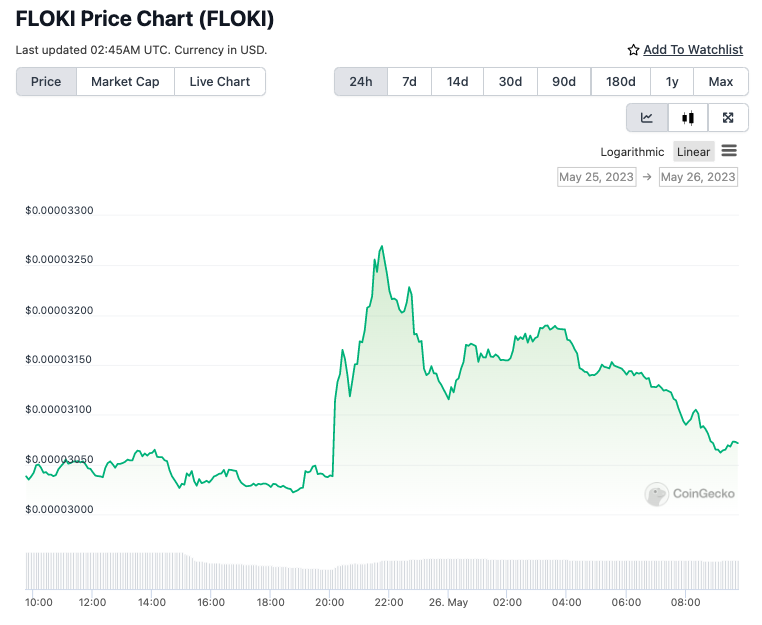Viewport: 762px width, 625px height.
Task: Click the 20:00 time axis label
Action: tap(329, 603)
